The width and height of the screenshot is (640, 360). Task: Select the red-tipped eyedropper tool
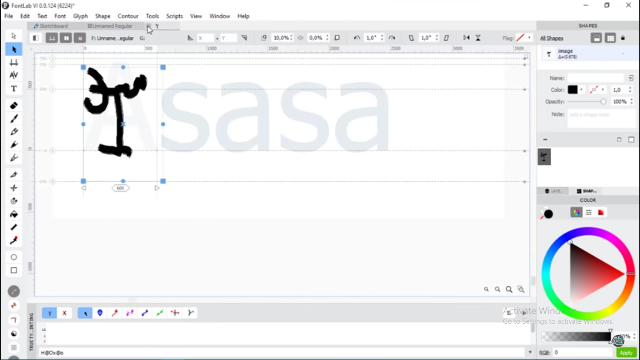[13, 240]
